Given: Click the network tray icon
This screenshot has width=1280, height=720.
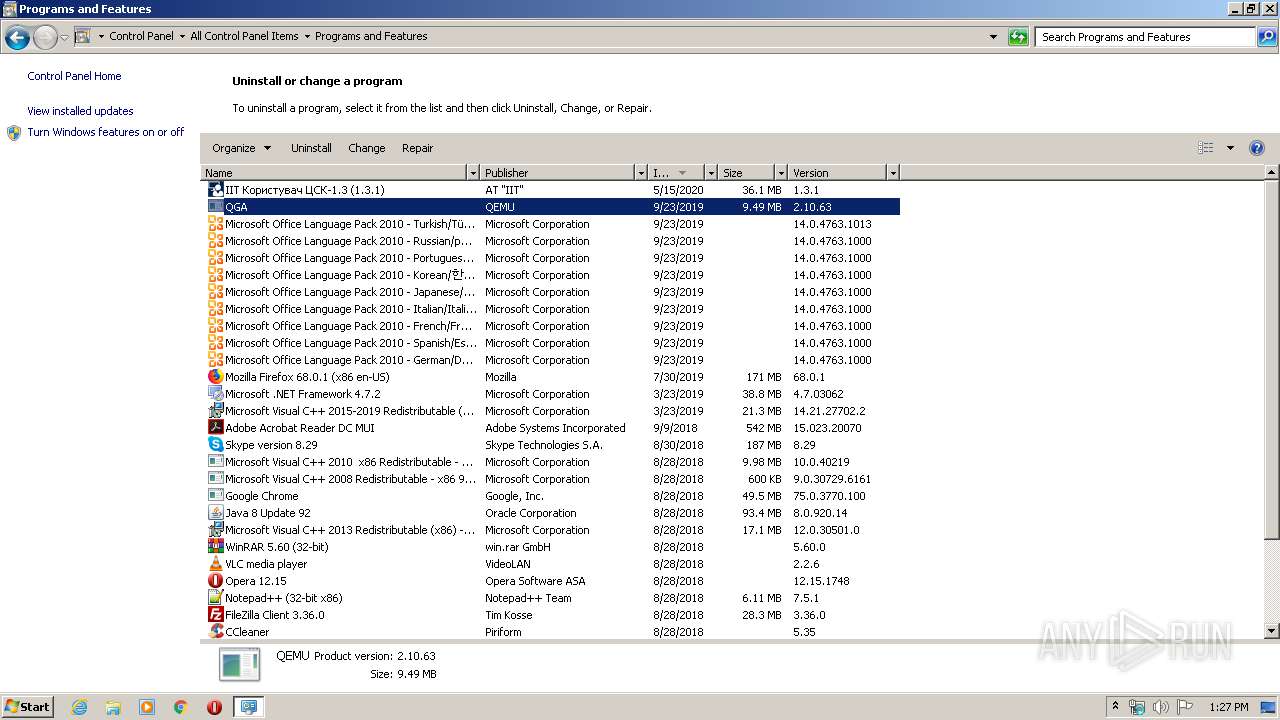Looking at the screenshot, I should (x=1137, y=707).
